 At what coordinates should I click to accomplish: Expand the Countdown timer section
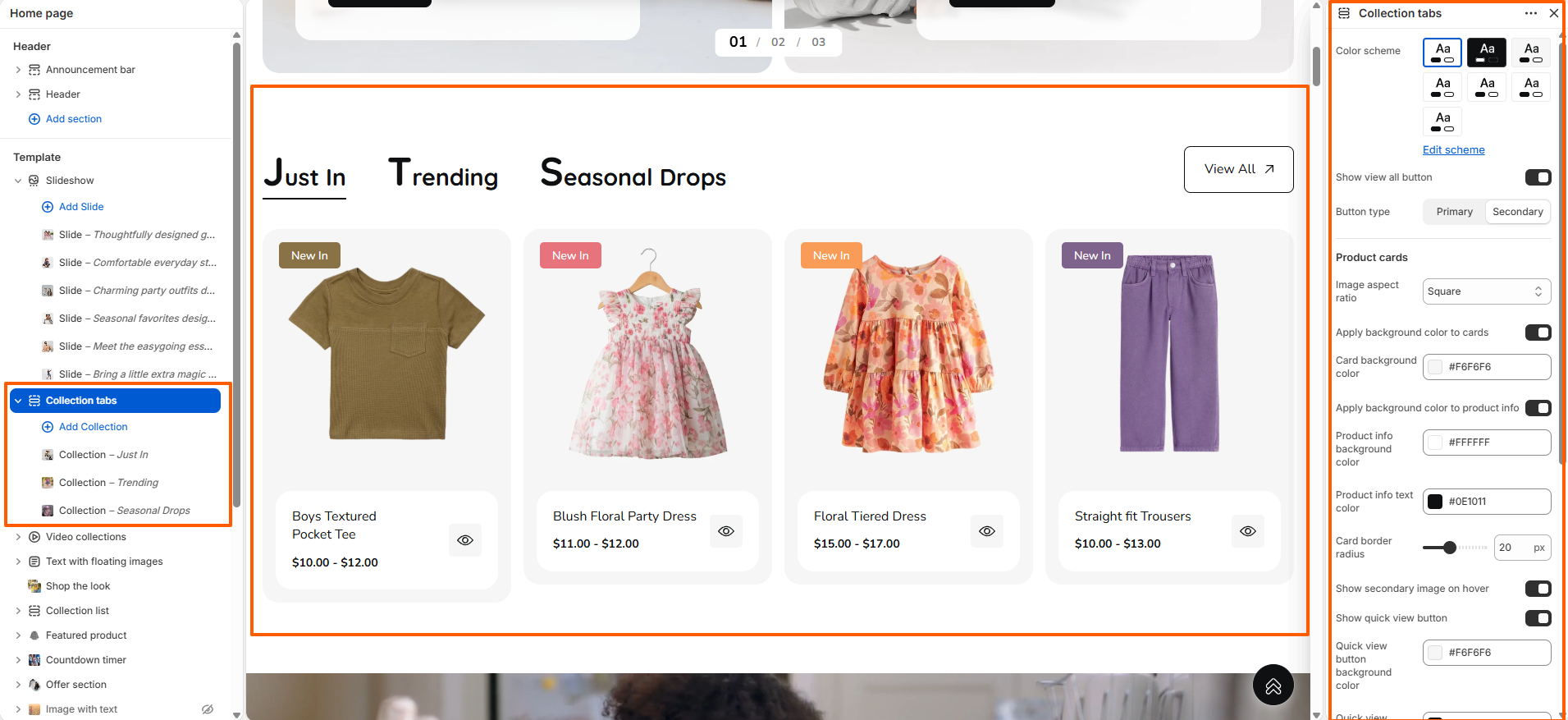click(x=18, y=660)
